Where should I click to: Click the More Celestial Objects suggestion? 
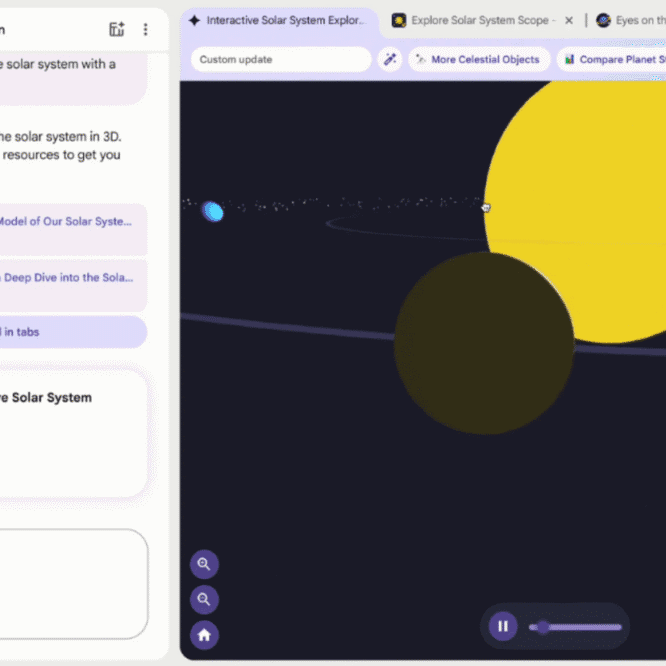click(x=477, y=60)
